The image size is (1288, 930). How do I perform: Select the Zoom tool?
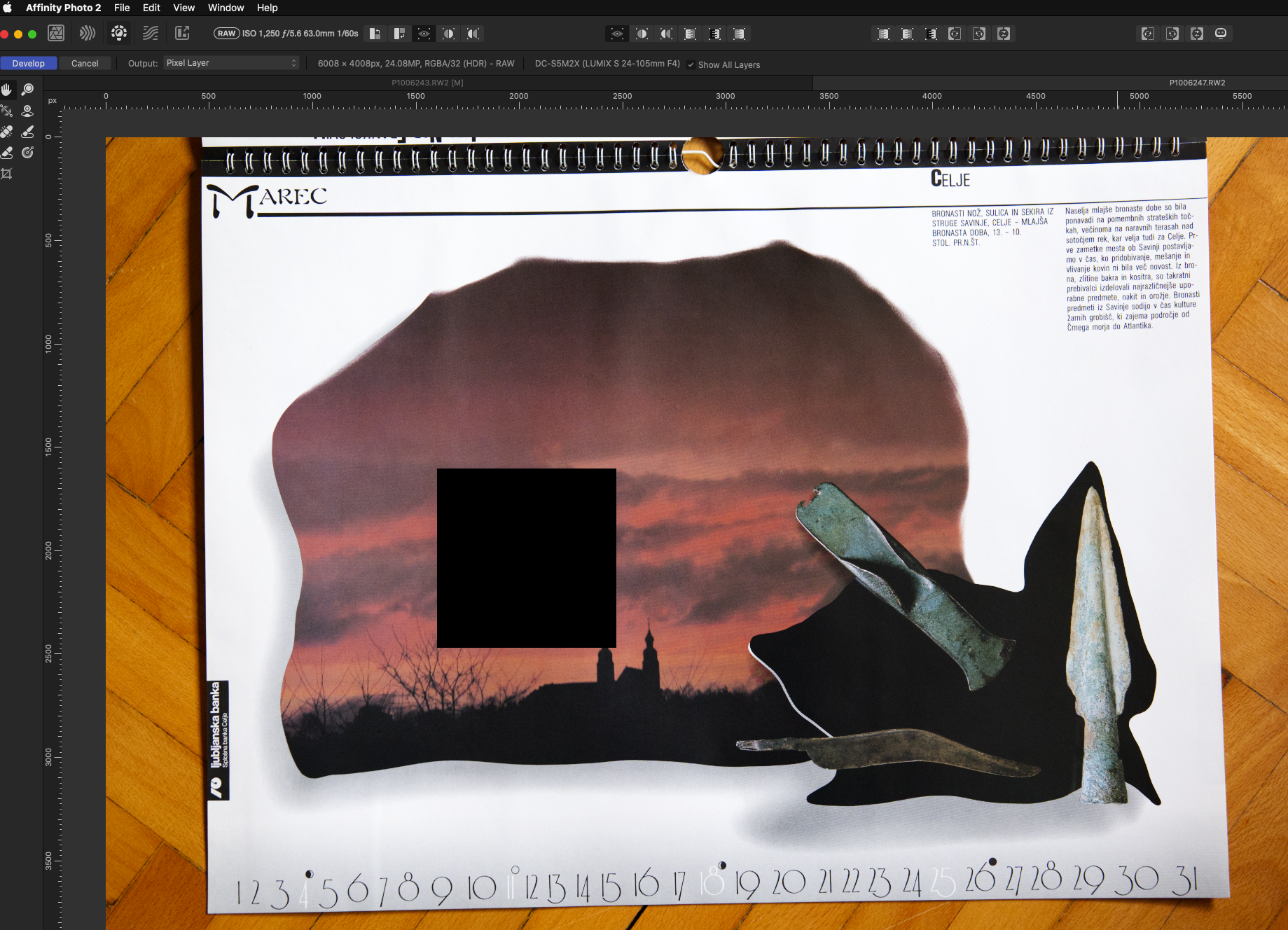(27, 90)
